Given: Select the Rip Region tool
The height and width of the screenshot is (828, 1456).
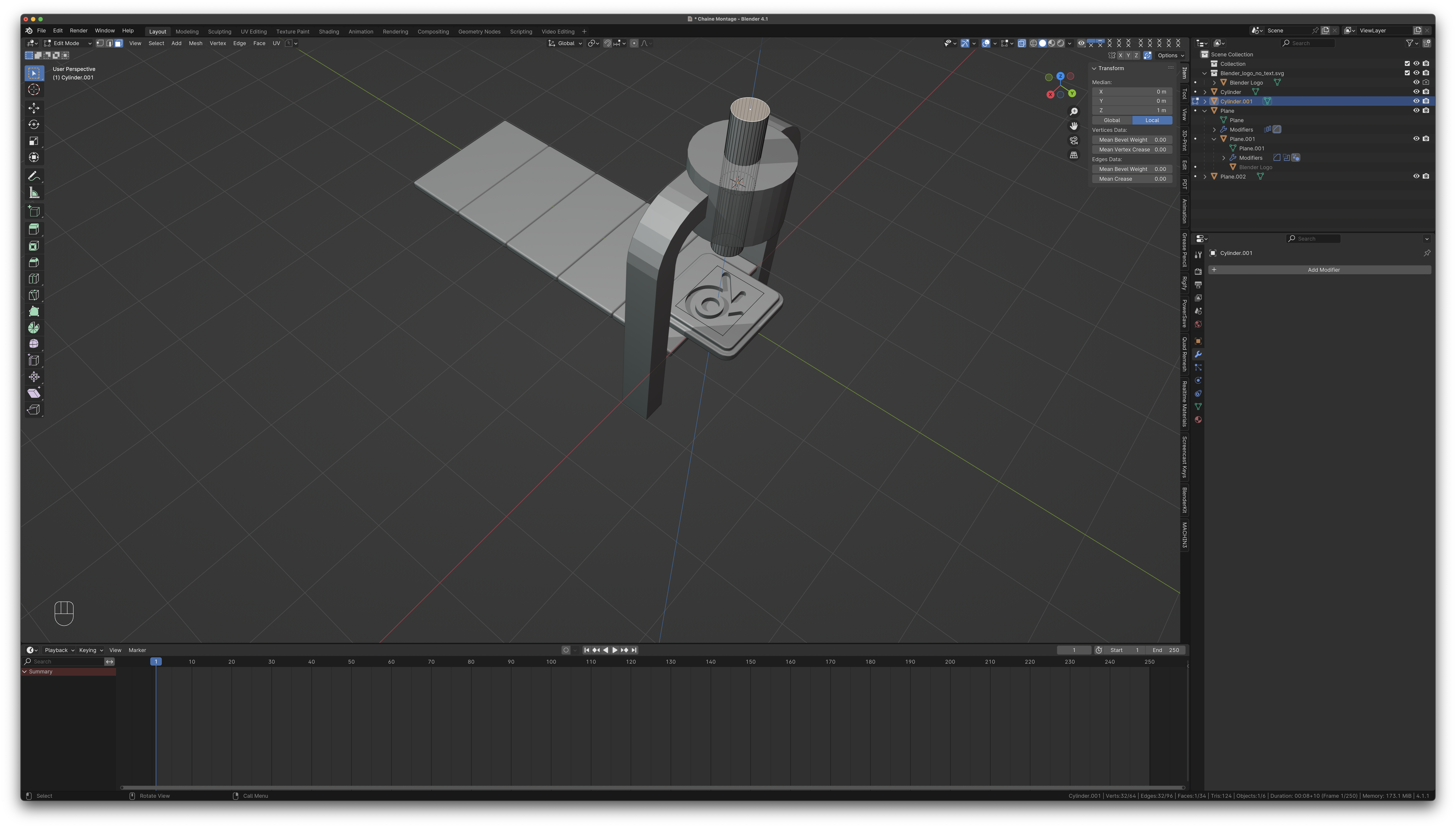Looking at the screenshot, I should click(34, 409).
